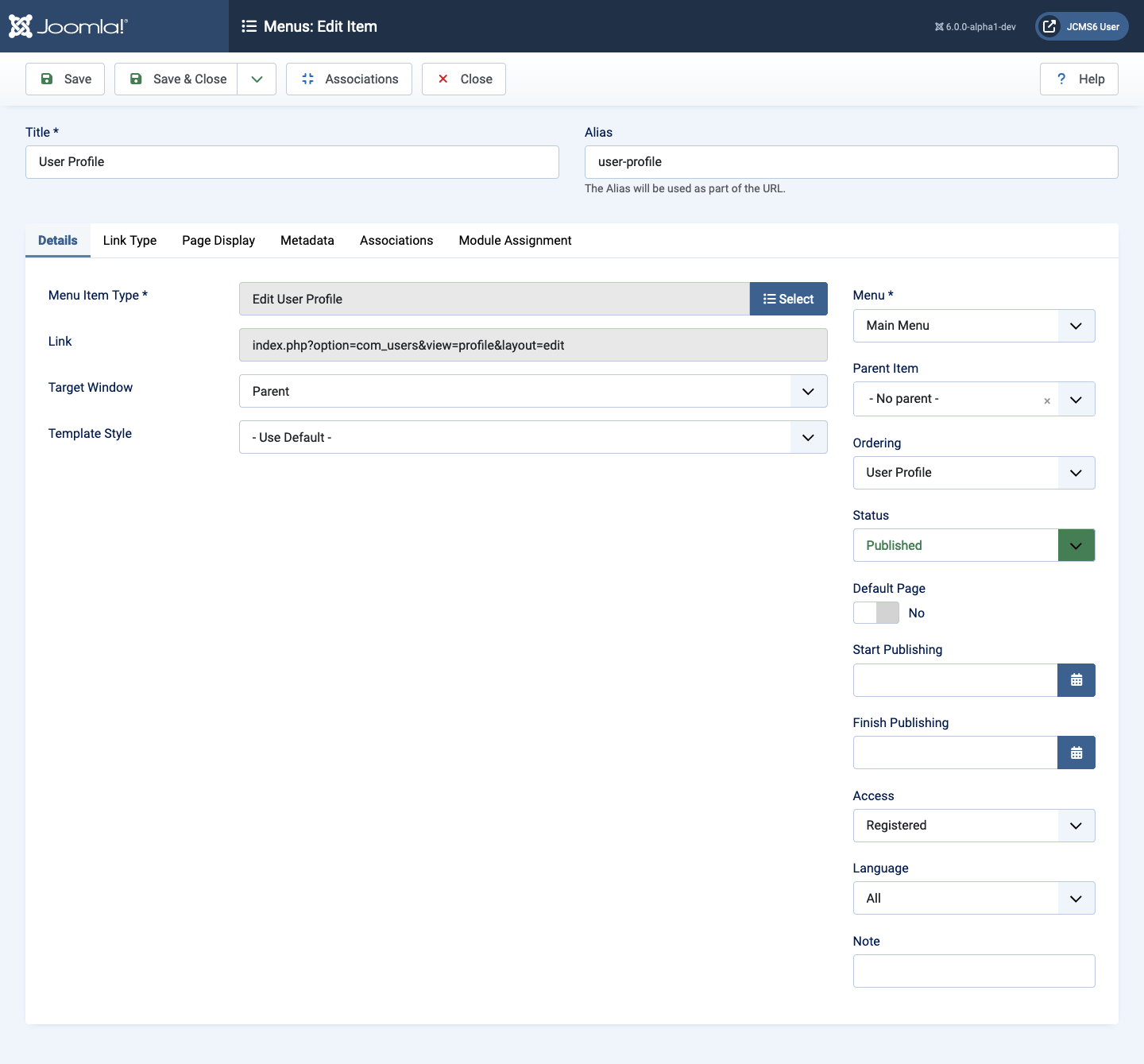
Task: Click the JCMS6 User external link icon
Action: [1049, 25]
